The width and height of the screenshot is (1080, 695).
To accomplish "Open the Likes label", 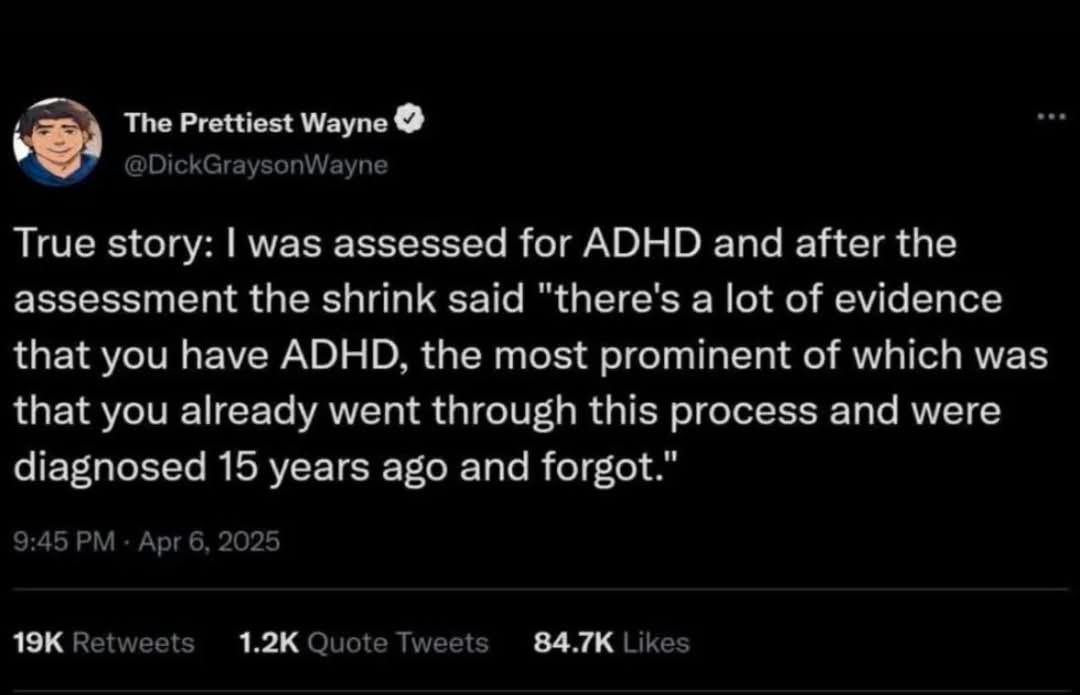I will (x=655, y=642).
